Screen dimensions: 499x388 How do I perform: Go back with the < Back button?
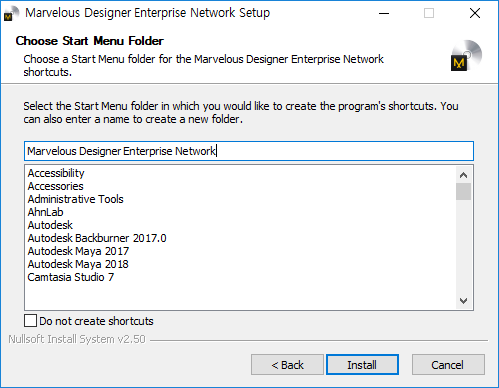(x=287, y=365)
